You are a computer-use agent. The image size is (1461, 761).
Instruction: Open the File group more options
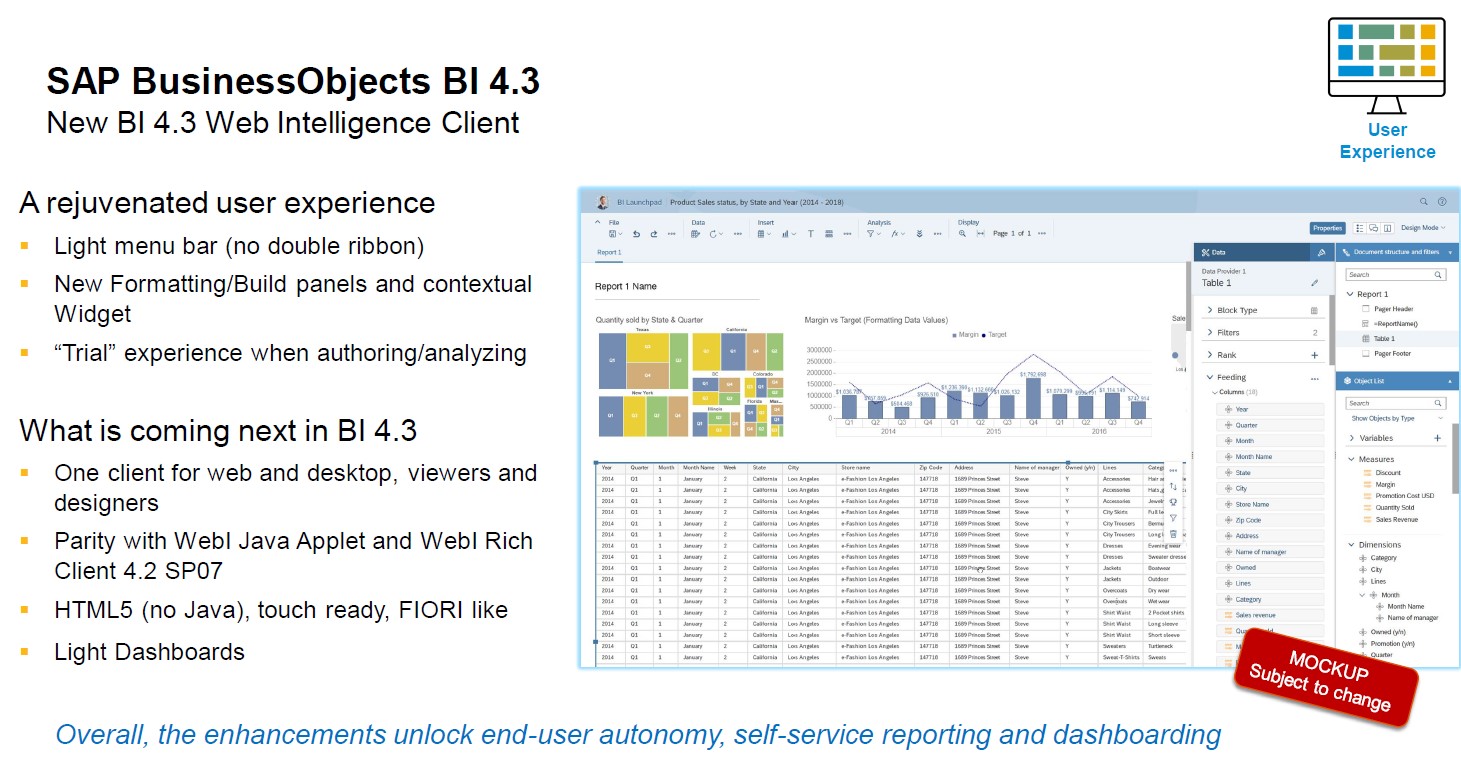[x=671, y=234]
